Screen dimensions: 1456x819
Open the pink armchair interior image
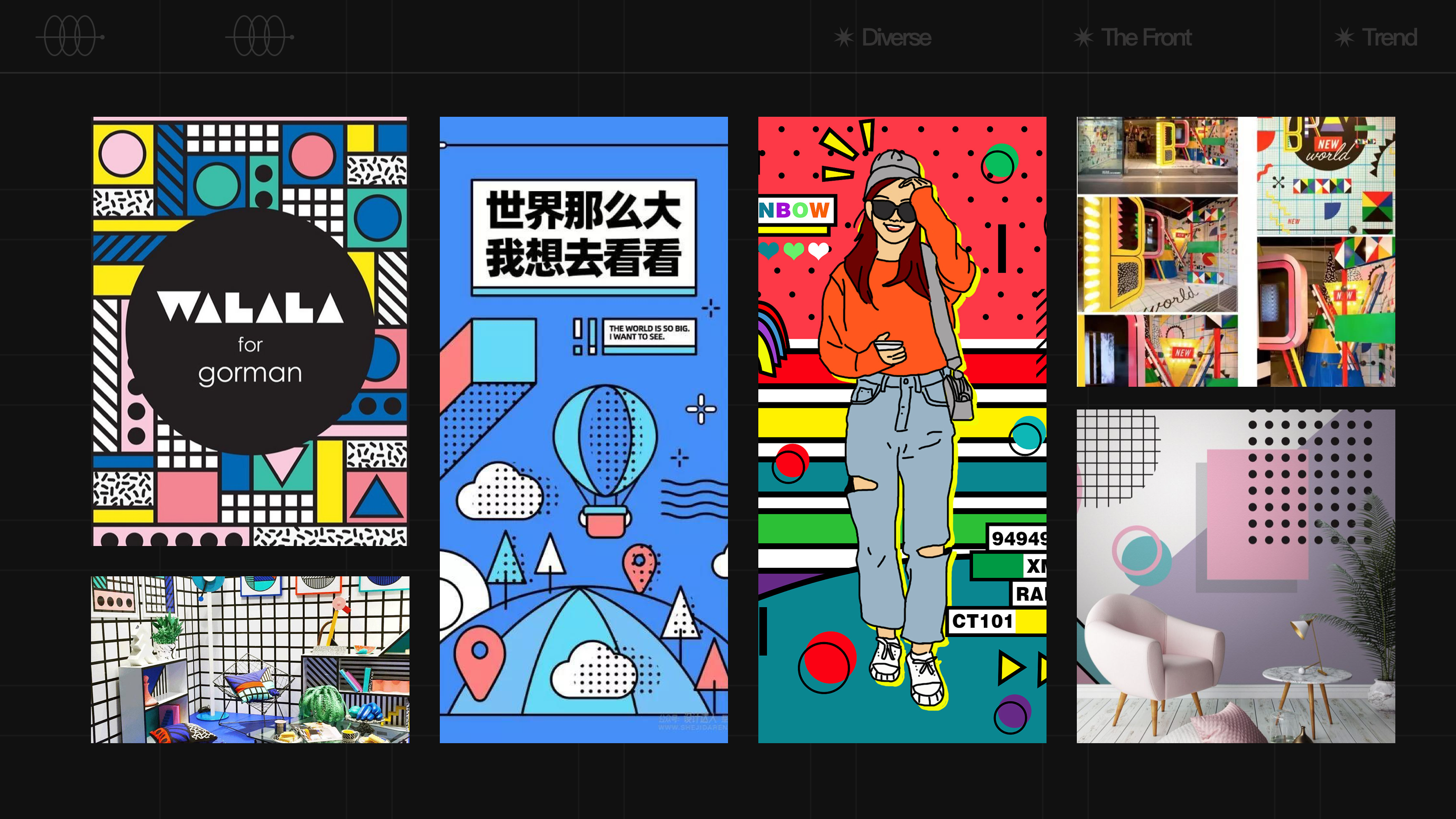click(x=1236, y=576)
